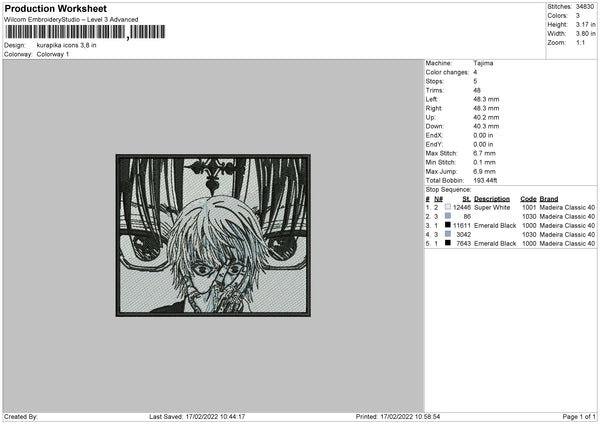Click the Super White color swatch
This screenshot has height=424, width=600.
(448, 207)
